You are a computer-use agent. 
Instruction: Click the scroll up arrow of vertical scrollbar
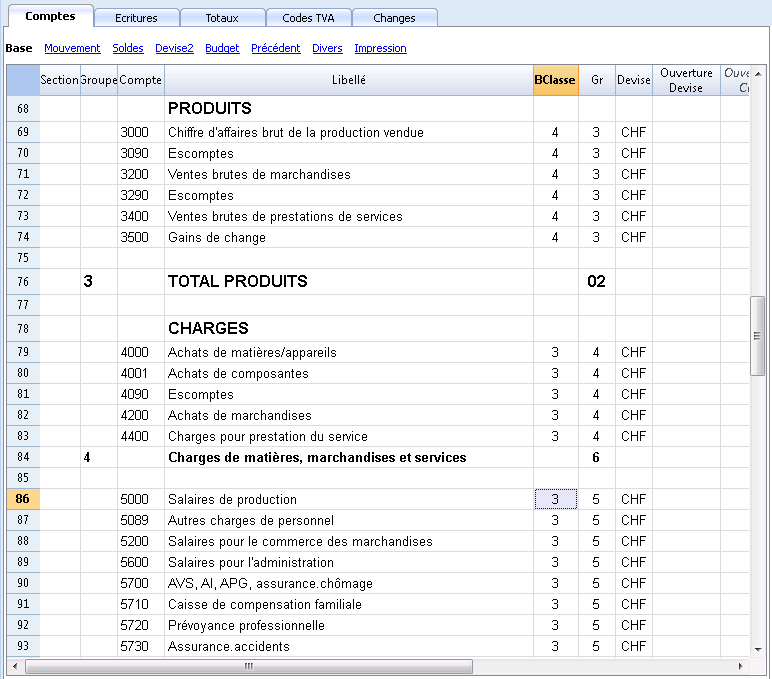pos(758,74)
